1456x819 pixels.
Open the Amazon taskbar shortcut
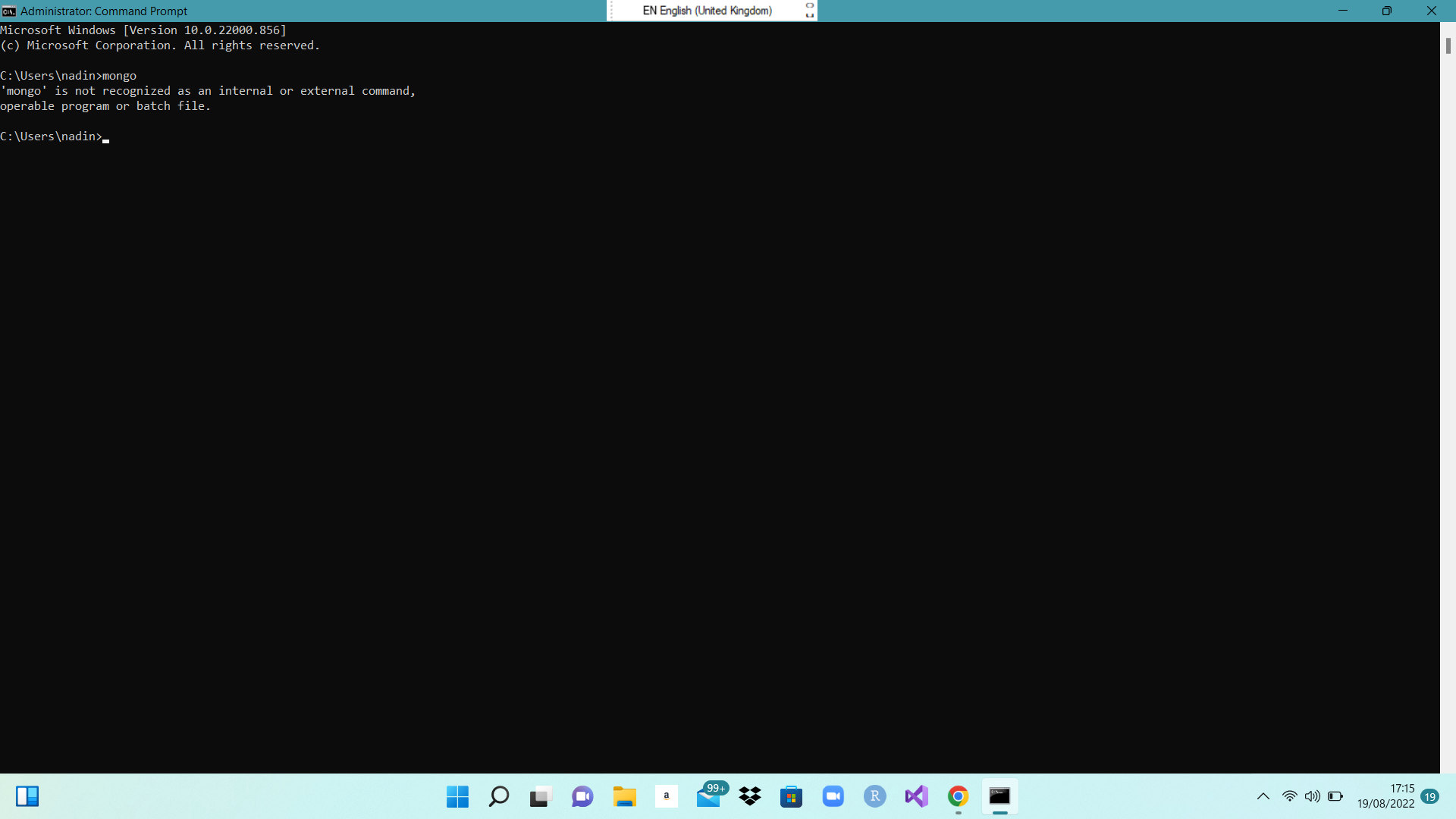click(666, 796)
